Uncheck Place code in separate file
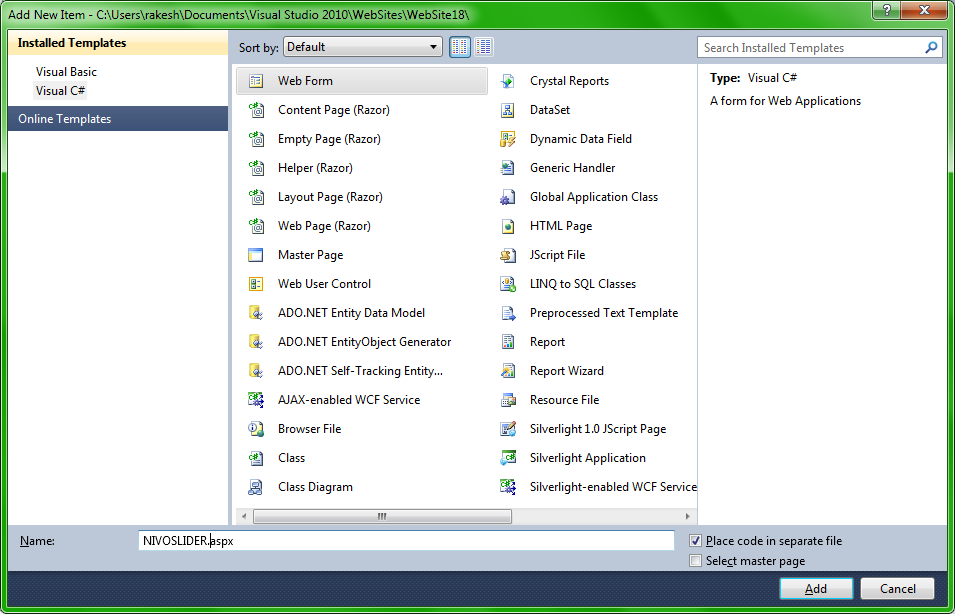 pyautogui.click(x=696, y=541)
